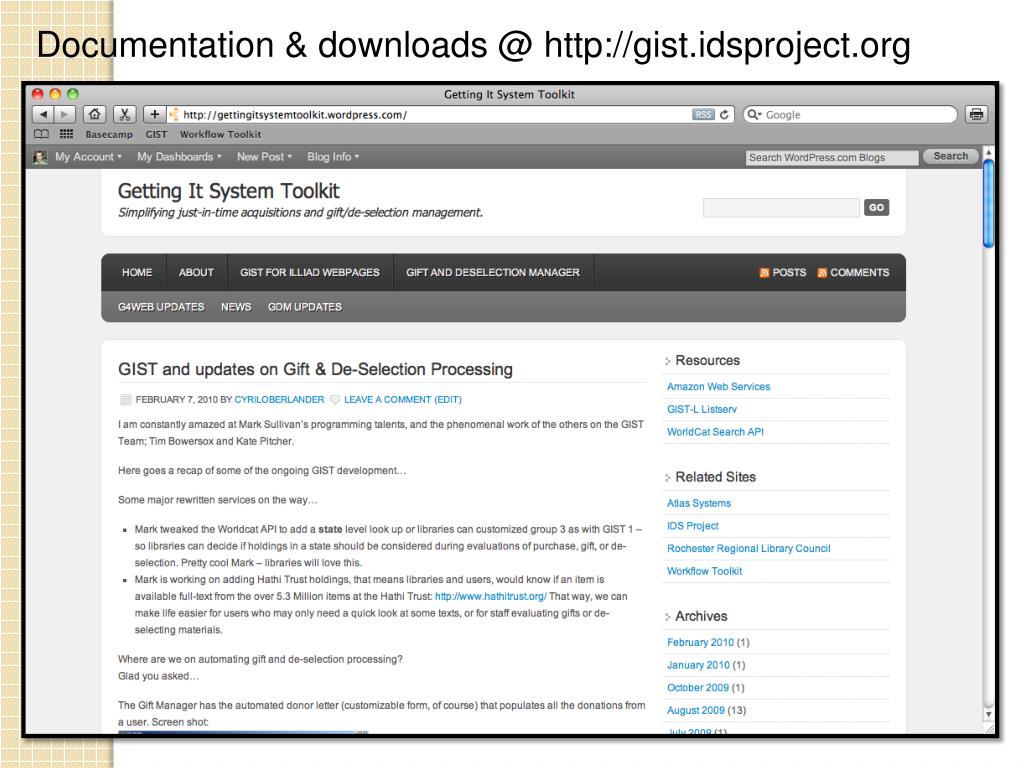This screenshot has width=1024, height=768.
Task: Click the Search WordPress.com Blogs field
Action: click(831, 157)
